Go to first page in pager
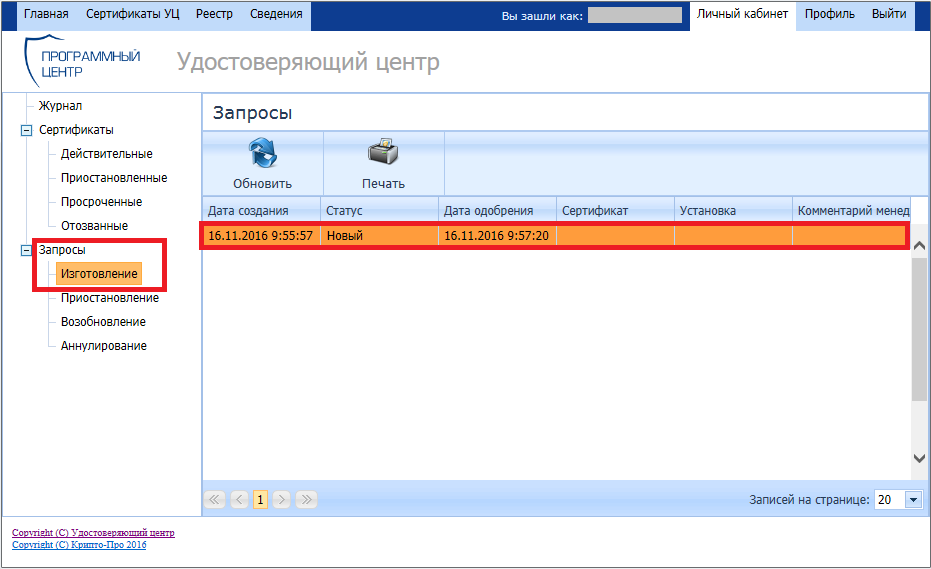 (x=215, y=499)
